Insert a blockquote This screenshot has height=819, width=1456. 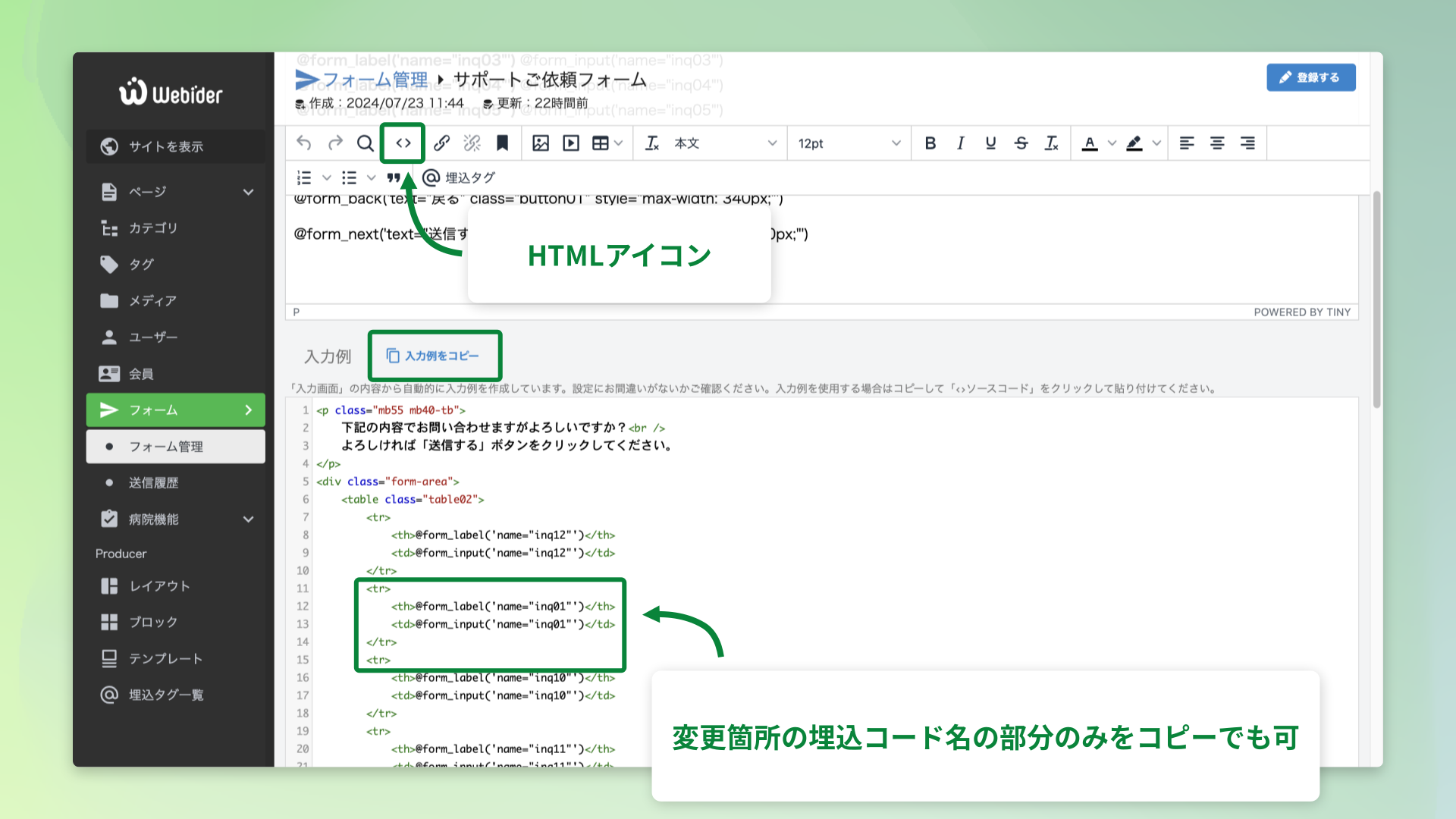click(x=394, y=178)
